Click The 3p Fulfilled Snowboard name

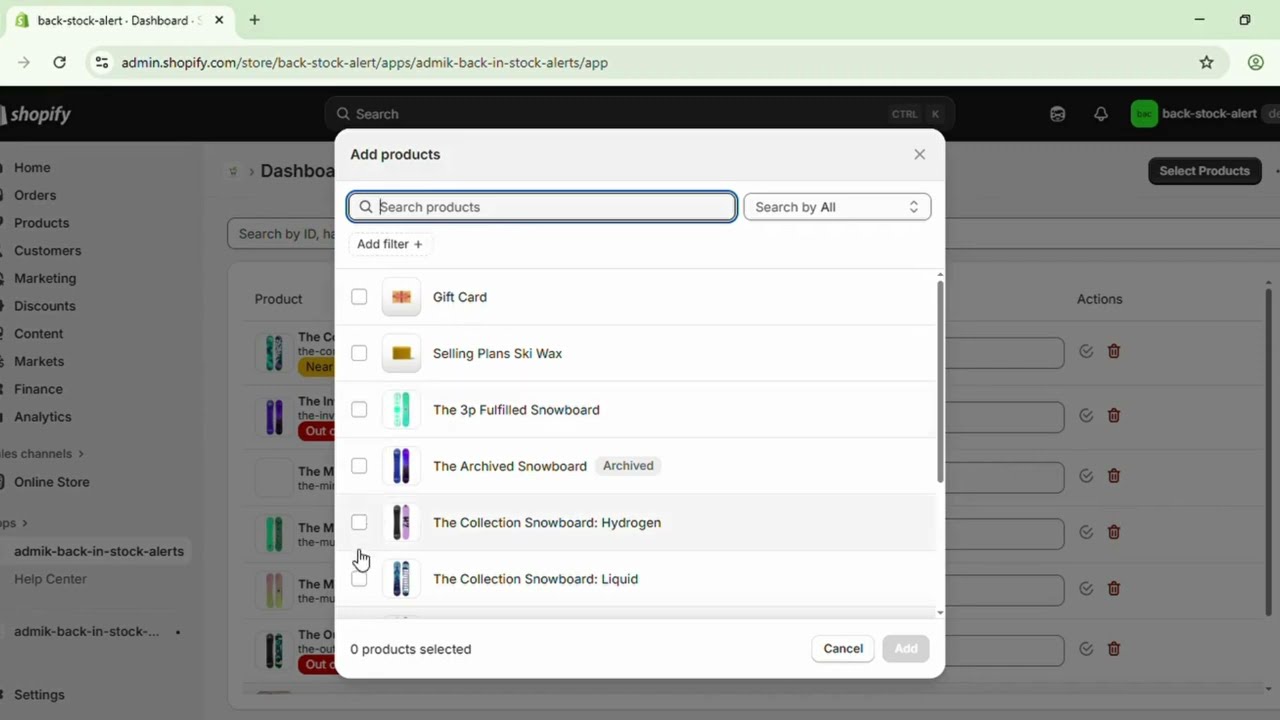tap(516, 410)
